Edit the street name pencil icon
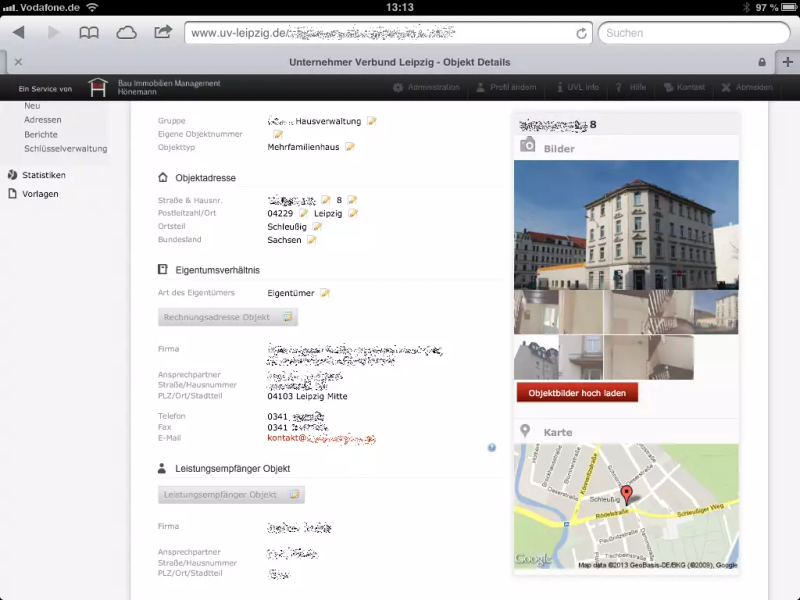 click(x=326, y=200)
